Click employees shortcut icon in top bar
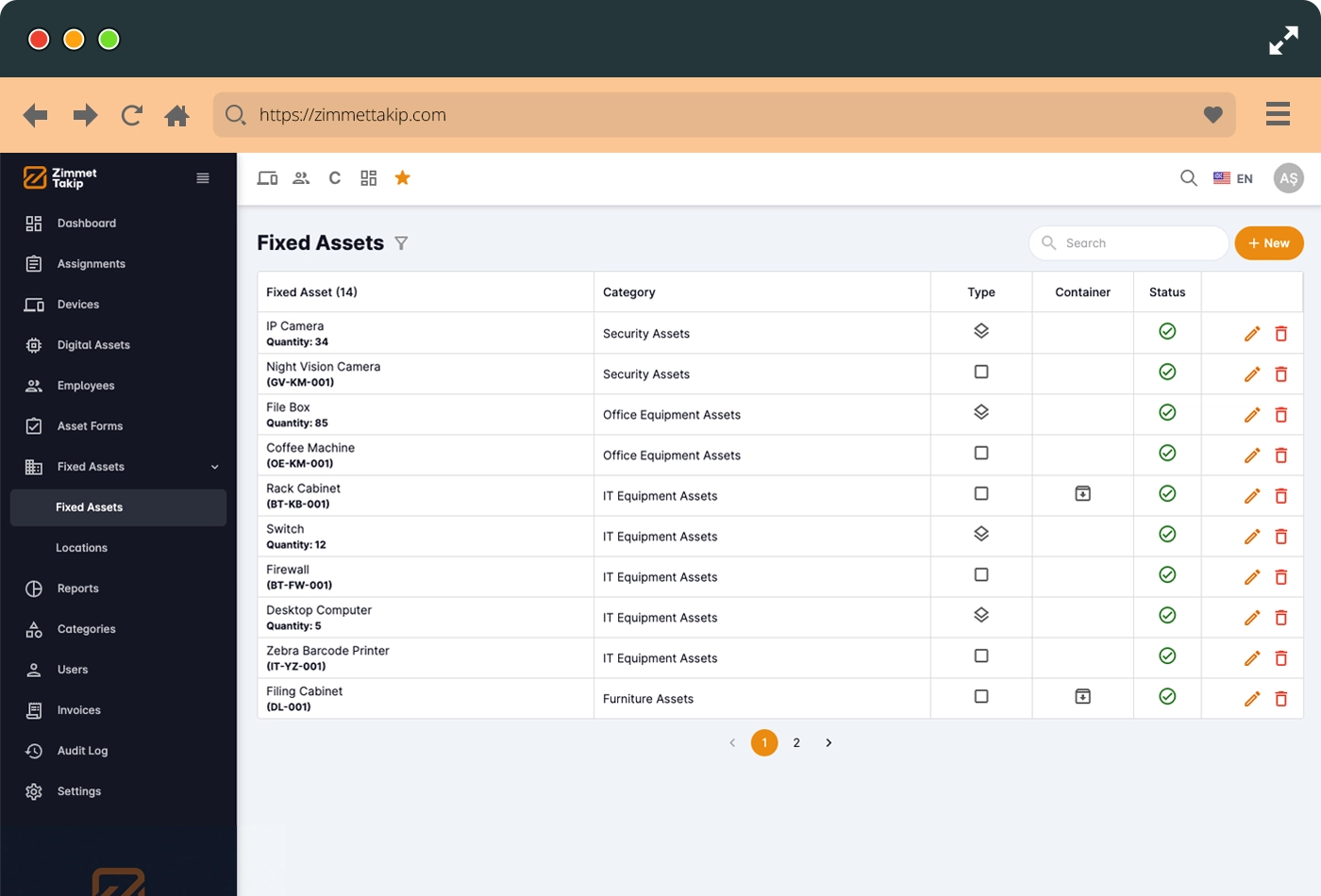Viewport: 1321px width, 896px height. tap(301, 178)
